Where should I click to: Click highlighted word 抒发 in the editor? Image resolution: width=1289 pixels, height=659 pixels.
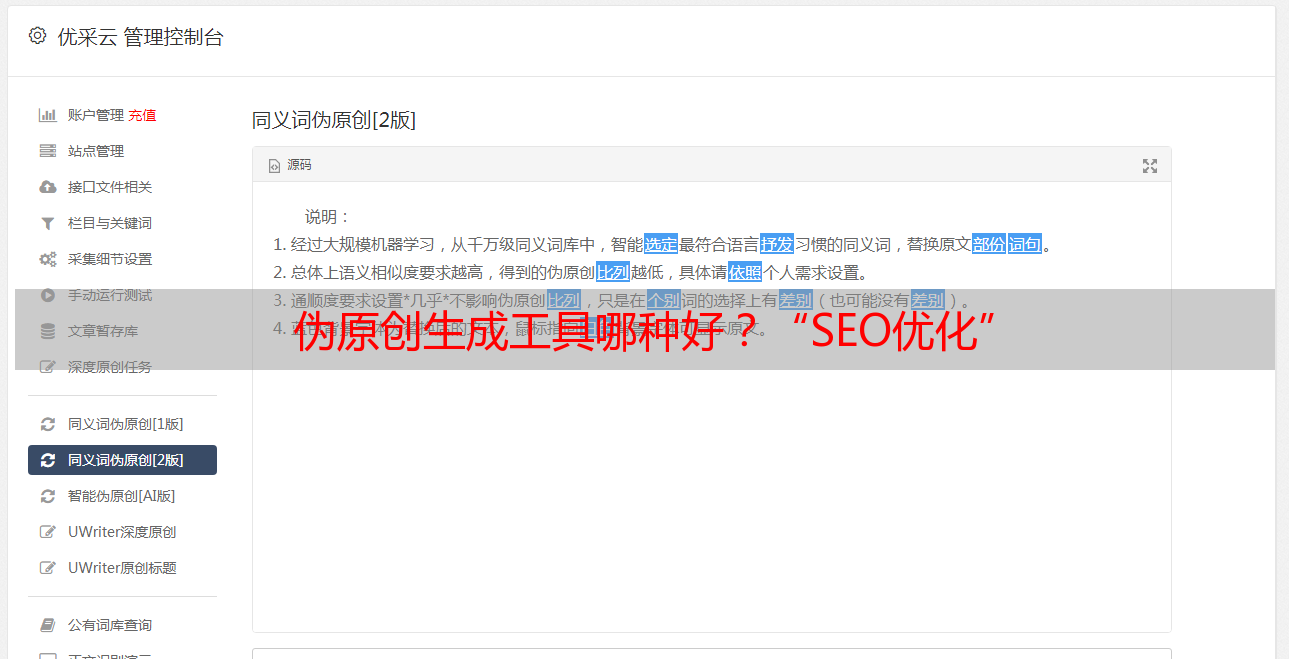click(x=777, y=244)
